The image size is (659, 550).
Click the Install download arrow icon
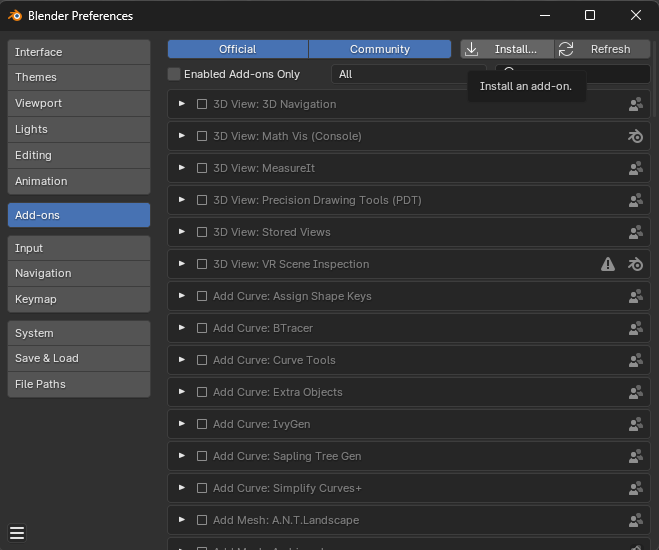point(472,49)
